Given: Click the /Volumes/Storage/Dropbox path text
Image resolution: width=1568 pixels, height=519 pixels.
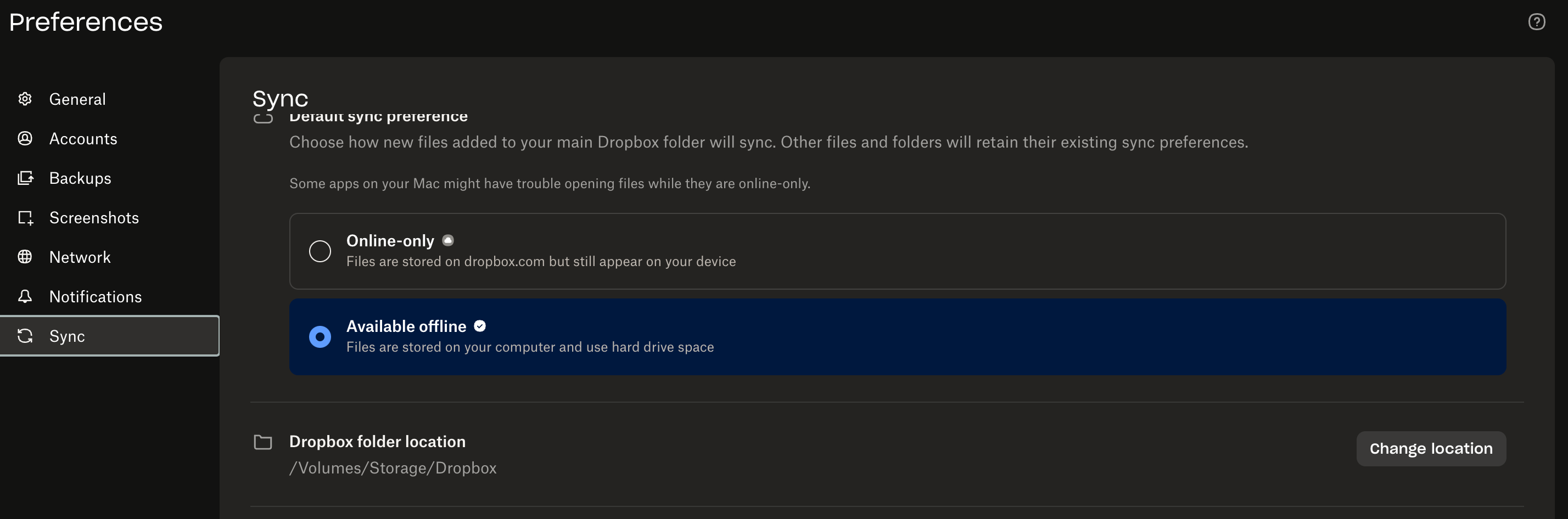Looking at the screenshot, I should coord(393,468).
